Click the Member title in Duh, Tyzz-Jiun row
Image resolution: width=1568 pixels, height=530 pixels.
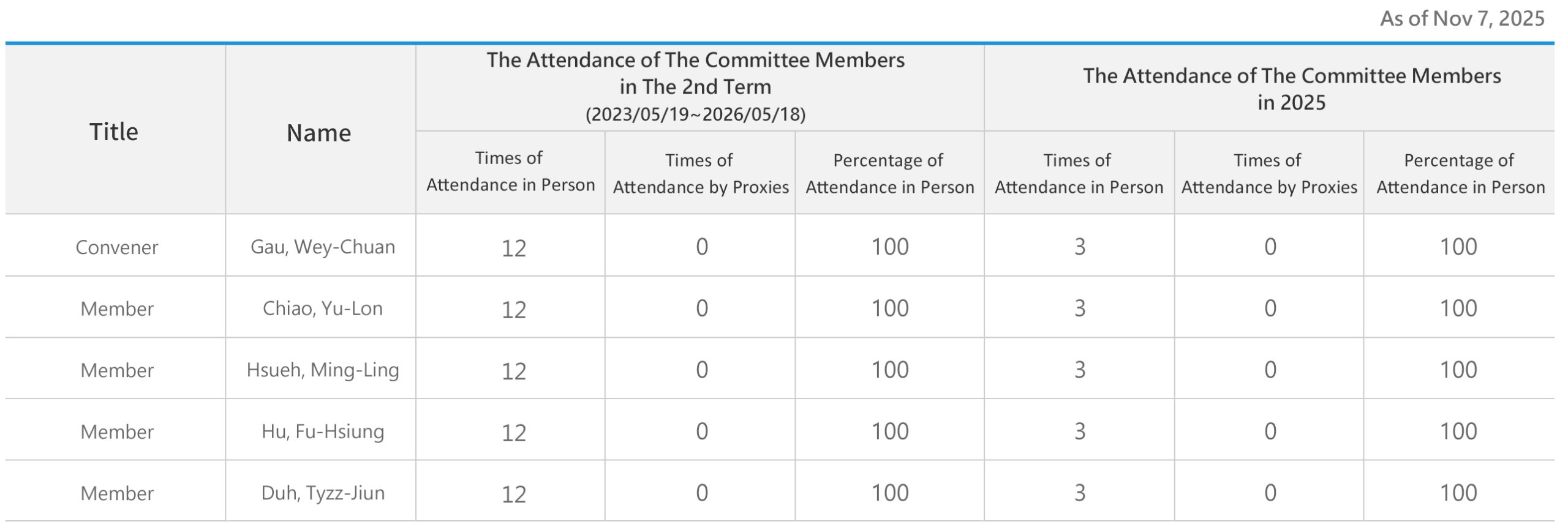point(116,493)
